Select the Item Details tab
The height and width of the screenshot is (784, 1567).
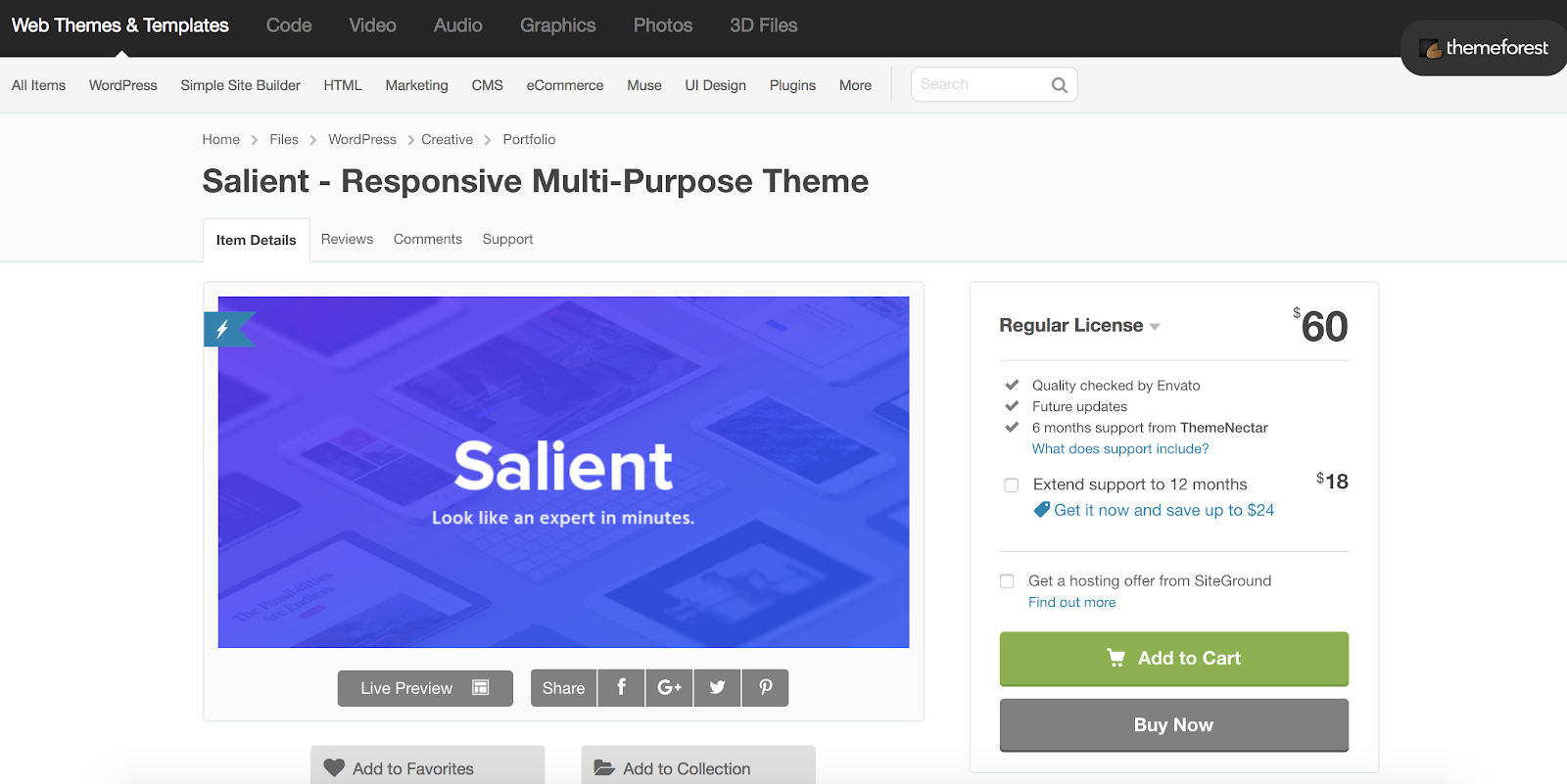256,240
